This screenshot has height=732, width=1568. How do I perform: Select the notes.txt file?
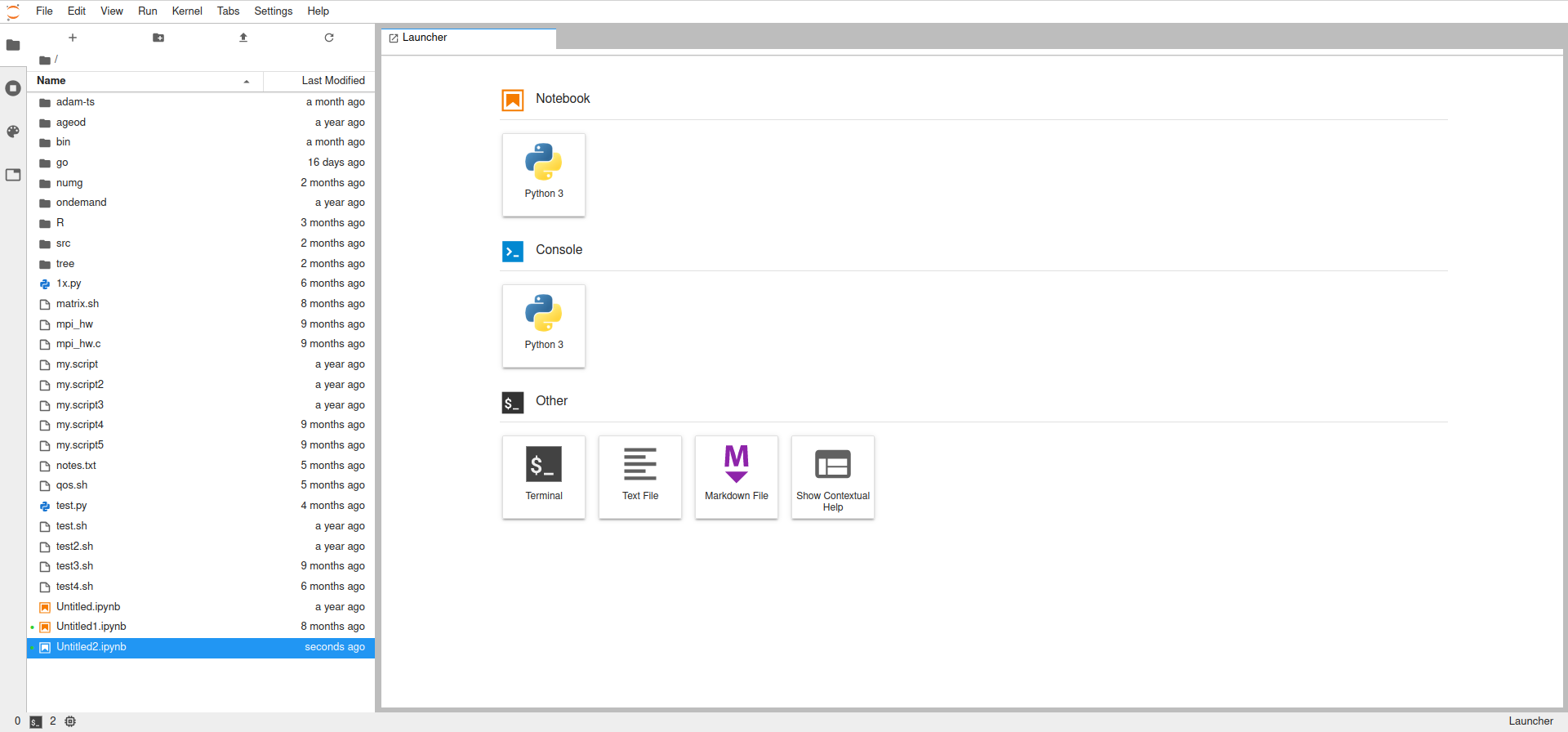pos(201,466)
